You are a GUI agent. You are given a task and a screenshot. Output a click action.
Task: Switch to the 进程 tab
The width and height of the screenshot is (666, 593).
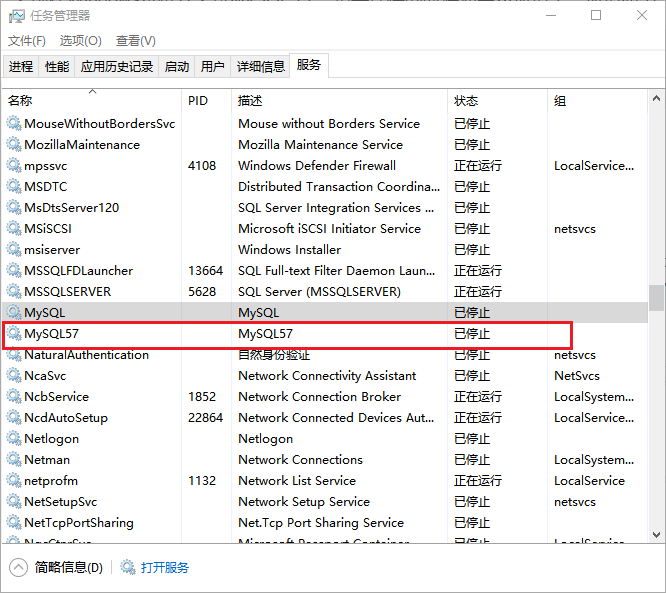coord(21,66)
